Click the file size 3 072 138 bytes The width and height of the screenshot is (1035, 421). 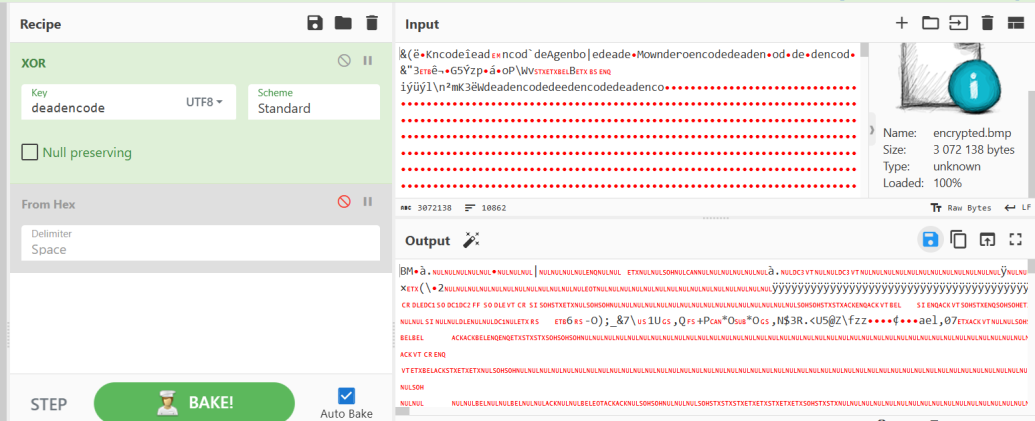pyautogui.click(x=974, y=150)
